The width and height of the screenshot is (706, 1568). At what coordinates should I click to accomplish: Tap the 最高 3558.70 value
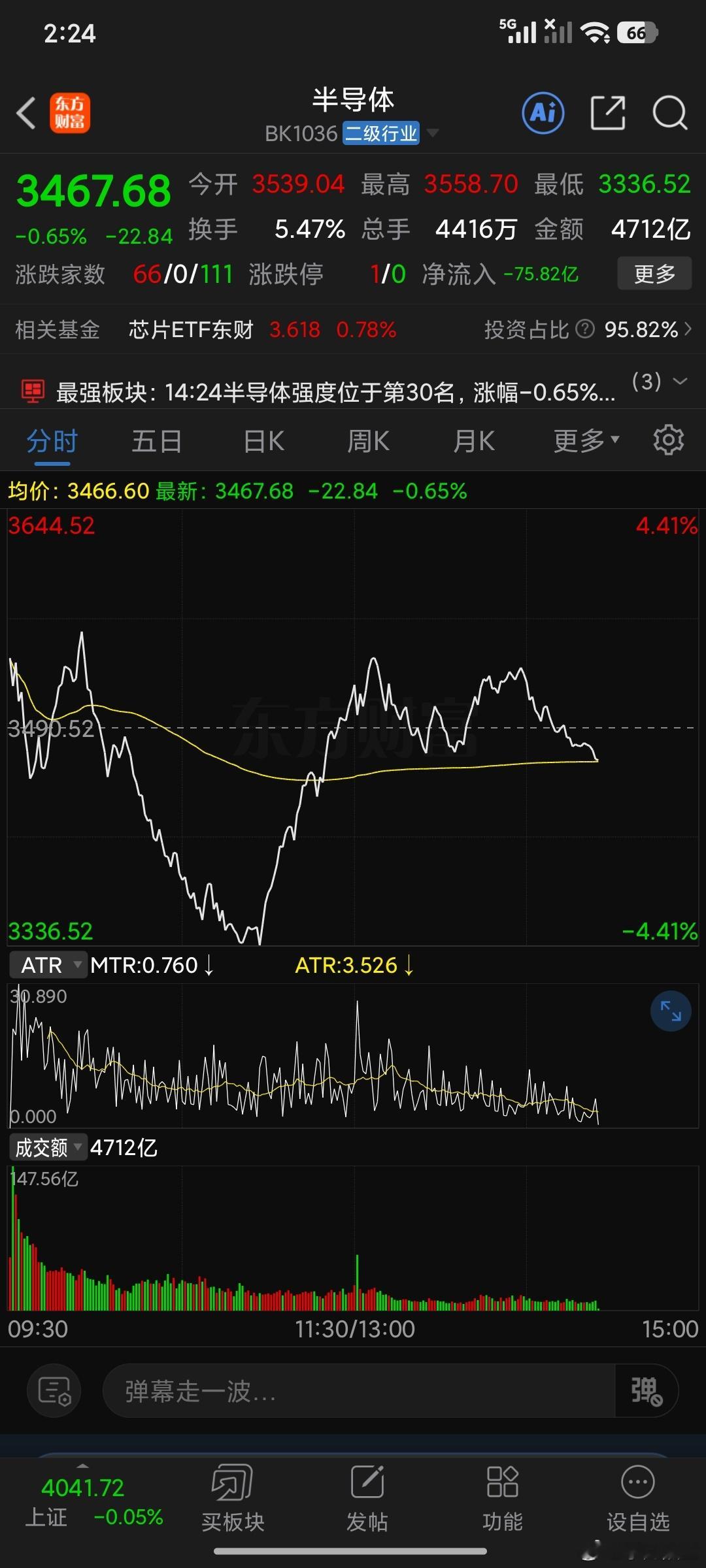(x=471, y=184)
